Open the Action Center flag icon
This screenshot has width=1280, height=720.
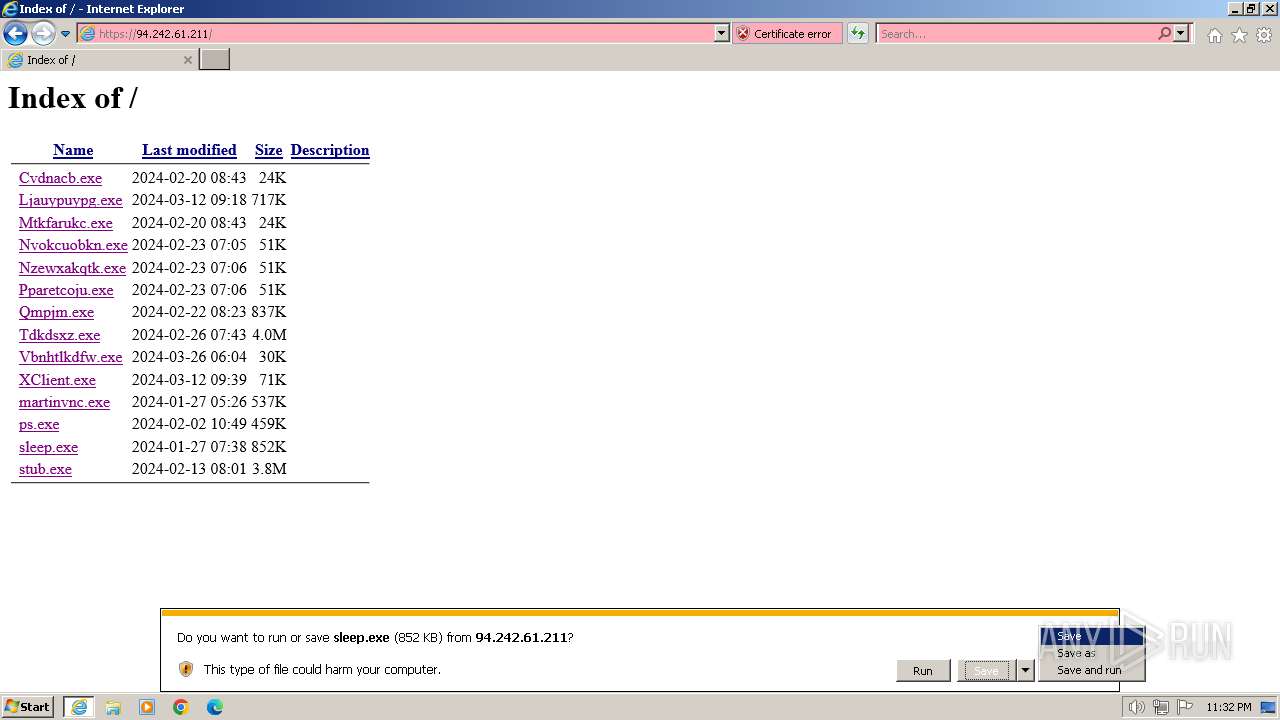click(1184, 707)
